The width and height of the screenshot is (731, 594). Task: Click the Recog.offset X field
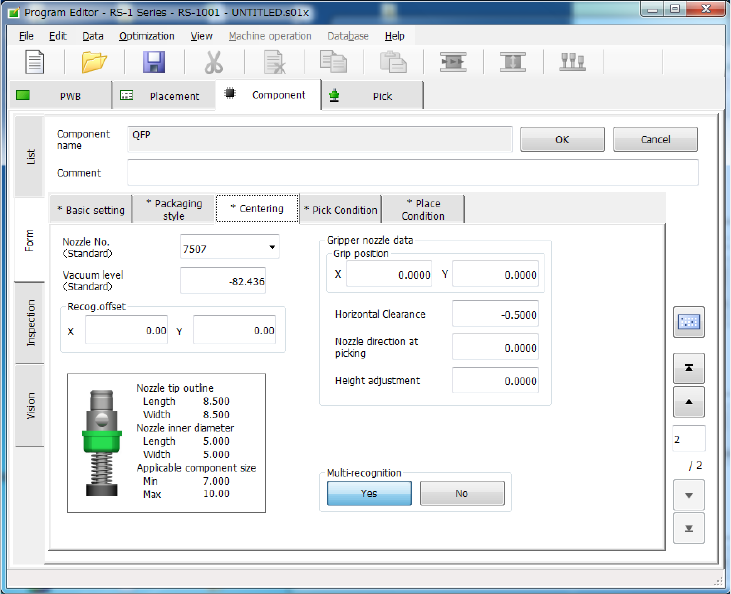(126, 330)
